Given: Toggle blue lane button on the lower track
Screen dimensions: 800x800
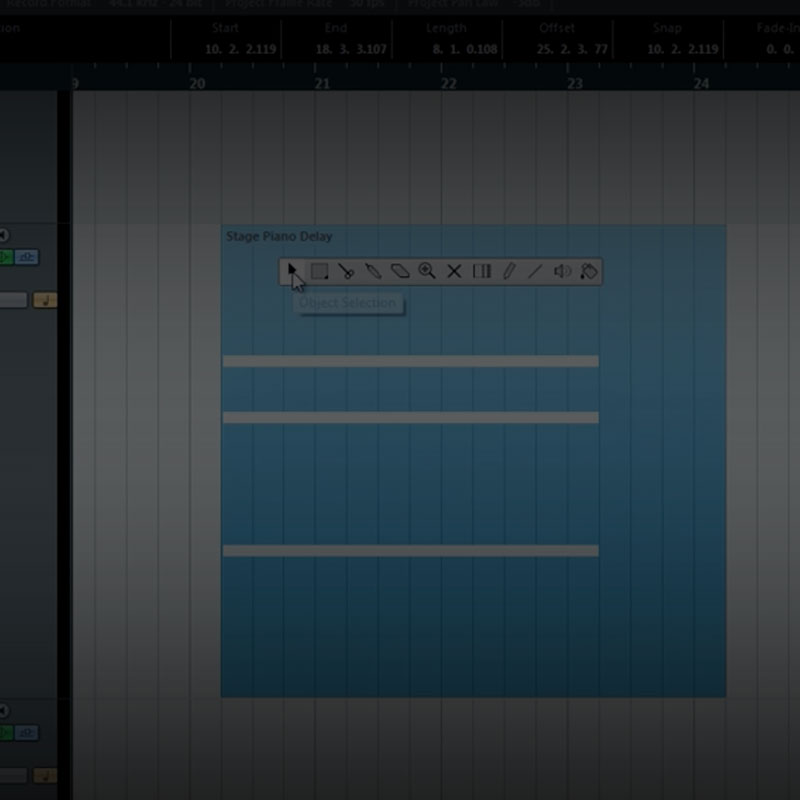Looking at the screenshot, I should (27, 733).
